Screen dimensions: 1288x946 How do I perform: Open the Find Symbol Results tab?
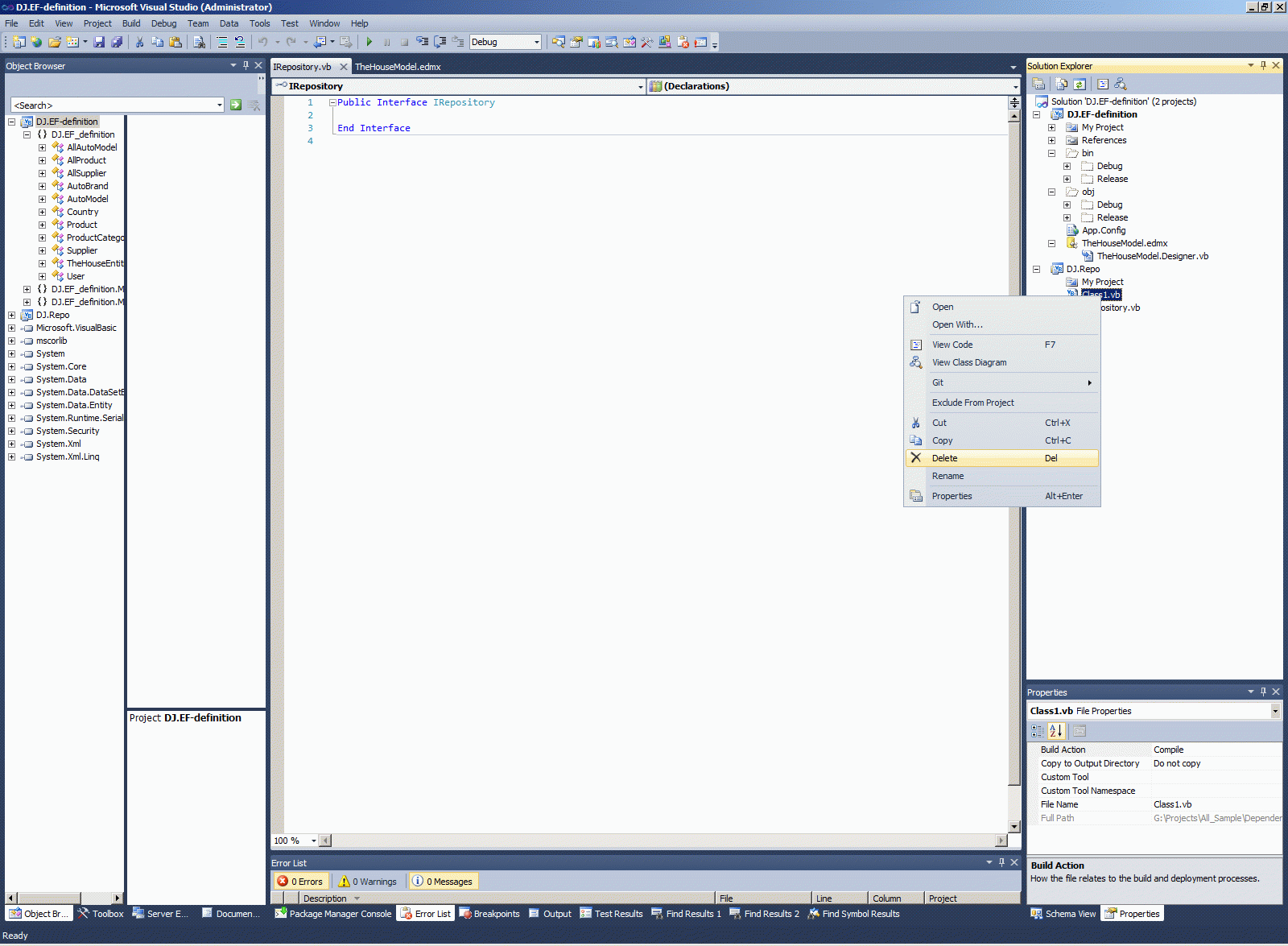pyautogui.click(x=853, y=914)
